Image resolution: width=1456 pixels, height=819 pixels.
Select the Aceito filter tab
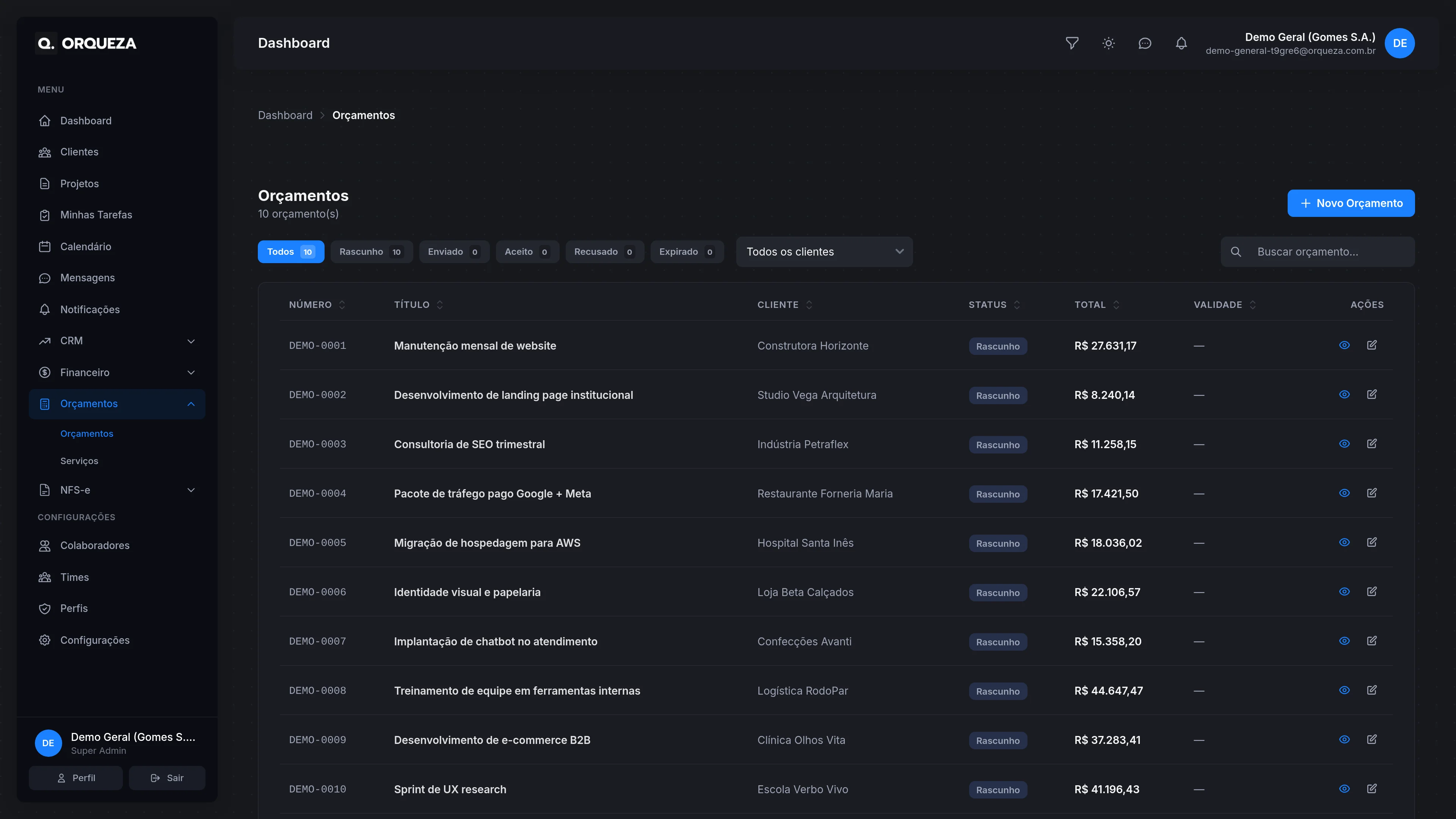pyautogui.click(x=527, y=251)
